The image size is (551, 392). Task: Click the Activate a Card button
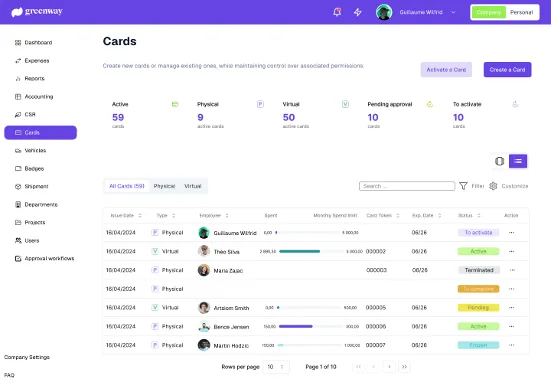click(446, 70)
